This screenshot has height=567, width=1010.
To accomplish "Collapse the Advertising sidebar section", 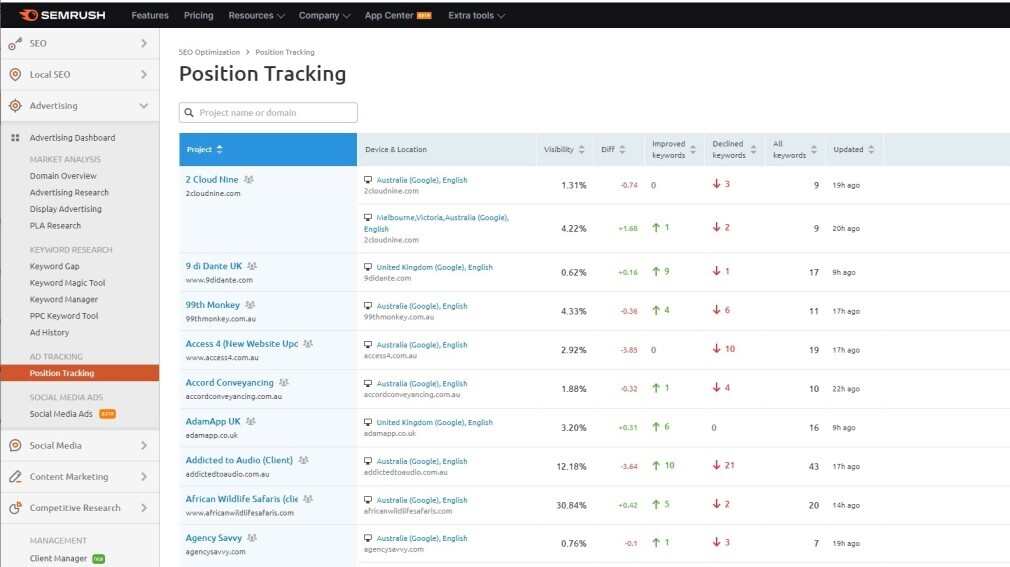I will (144, 106).
